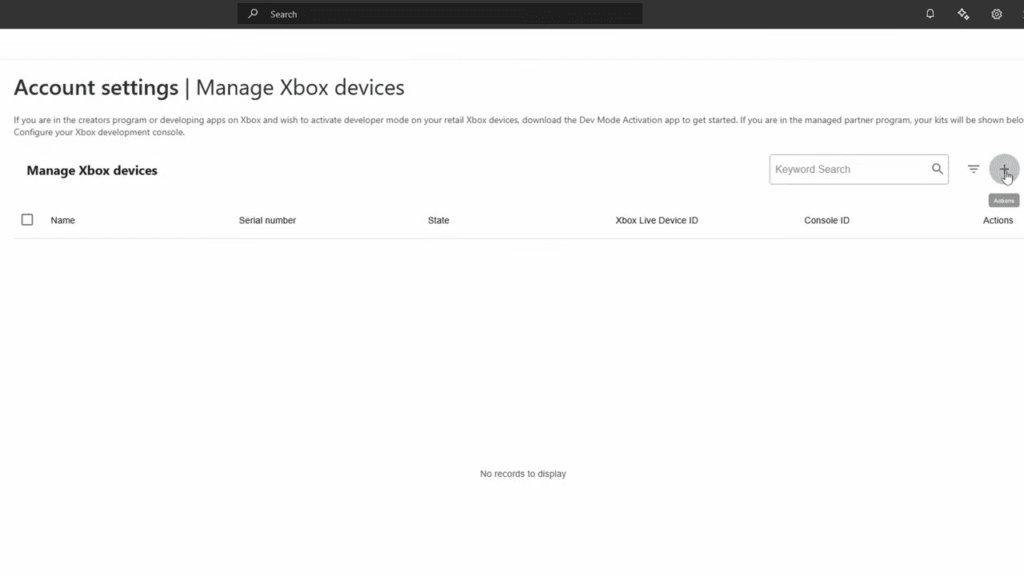Sort the list by the State column
The width and height of the screenshot is (1024, 576).
coord(438,220)
